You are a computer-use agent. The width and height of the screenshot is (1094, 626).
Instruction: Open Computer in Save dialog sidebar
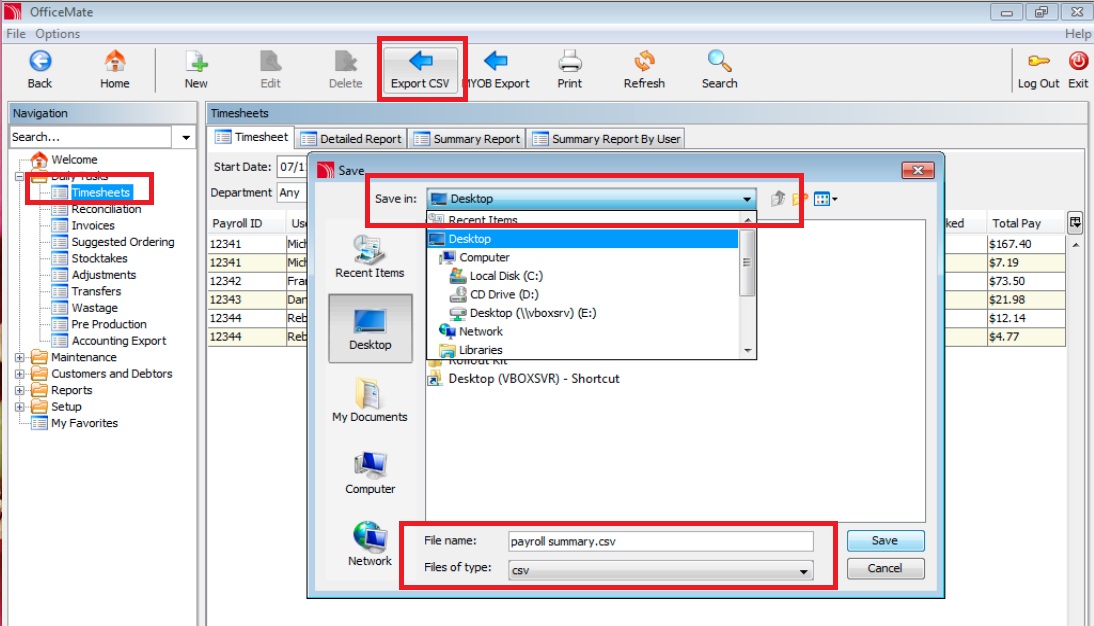[370, 472]
